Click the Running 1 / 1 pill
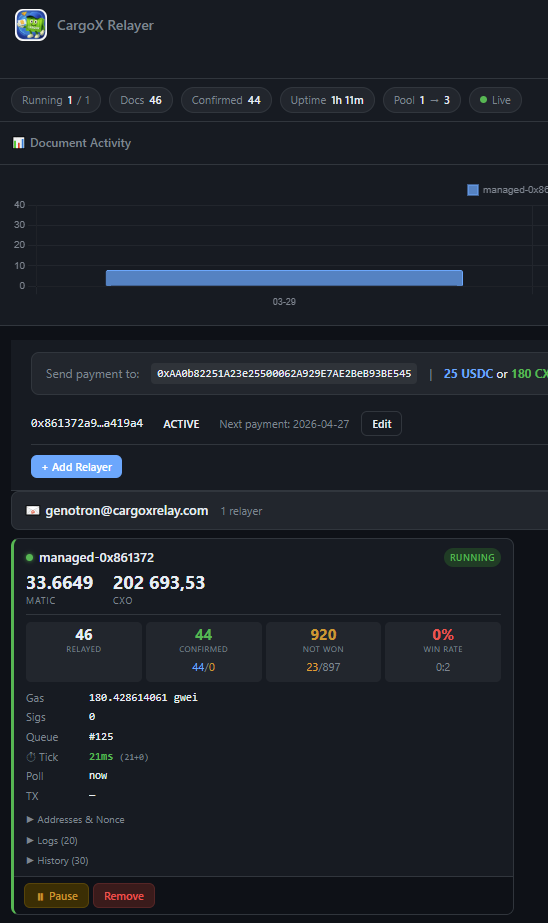 coord(56,100)
